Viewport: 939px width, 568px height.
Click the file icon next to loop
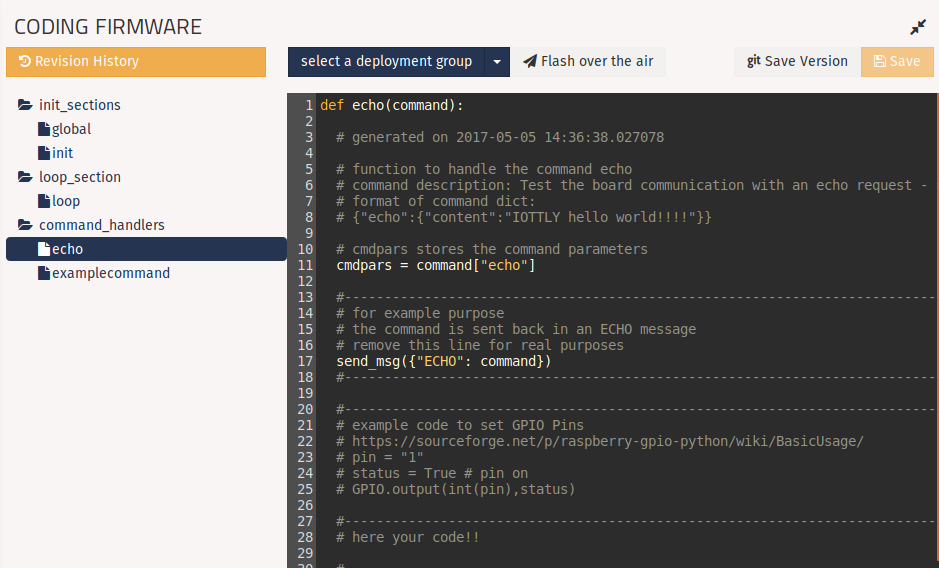[x=43, y=201]
